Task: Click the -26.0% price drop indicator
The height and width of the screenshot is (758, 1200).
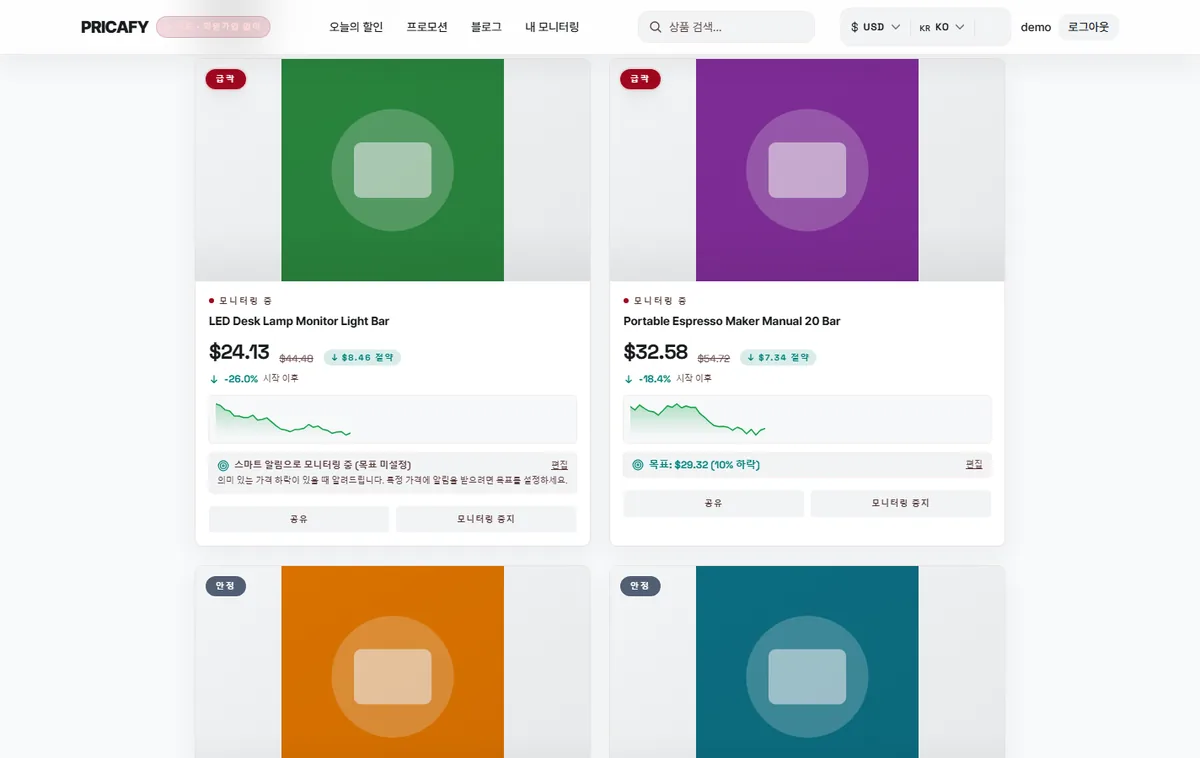Action: [234, 379]
